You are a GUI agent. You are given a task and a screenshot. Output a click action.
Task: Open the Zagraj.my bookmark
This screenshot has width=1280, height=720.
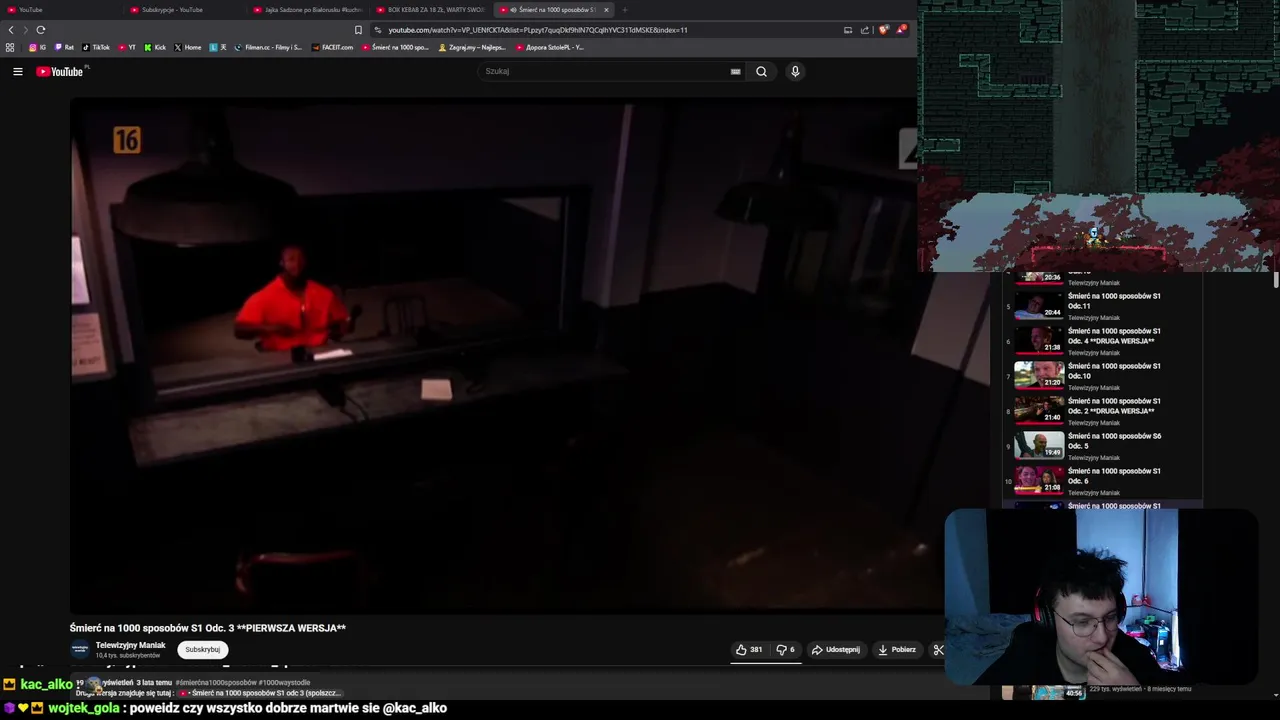pos(472,47)
